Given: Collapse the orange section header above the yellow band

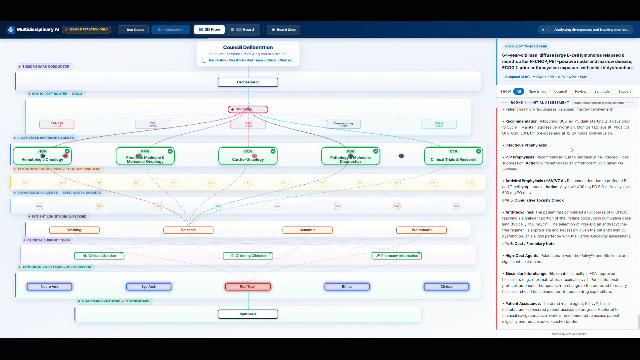Looking at the screenshot, I should 58,169.
